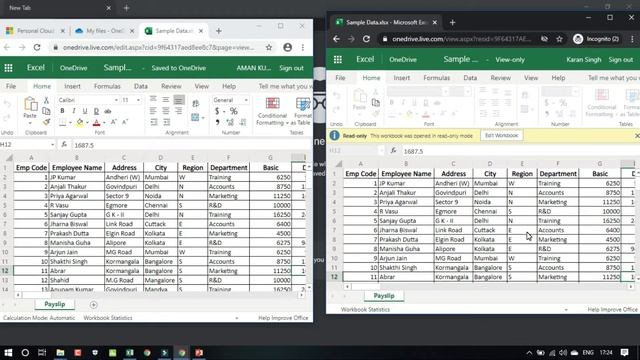
Task: Open the File menu in left Excel
Action: (x=11, y=86)
